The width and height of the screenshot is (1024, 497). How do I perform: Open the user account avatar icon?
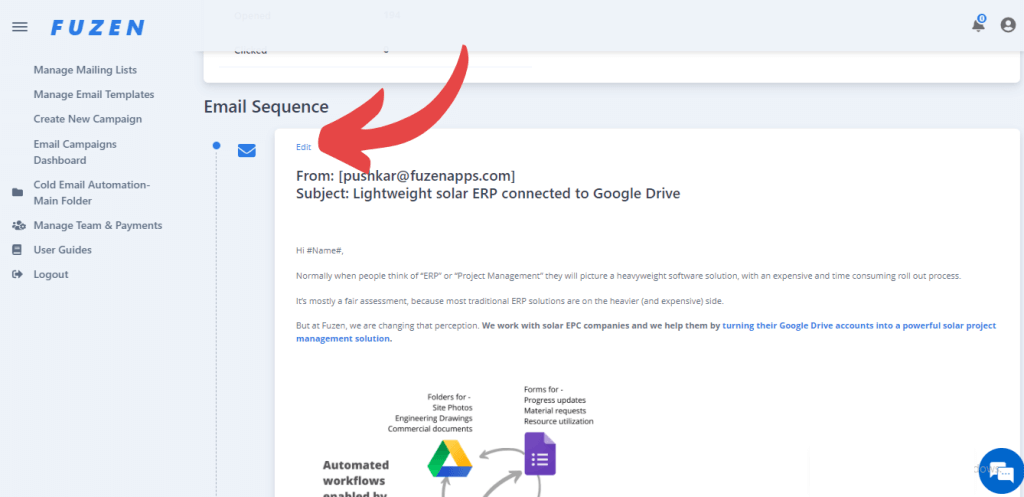1008,25
